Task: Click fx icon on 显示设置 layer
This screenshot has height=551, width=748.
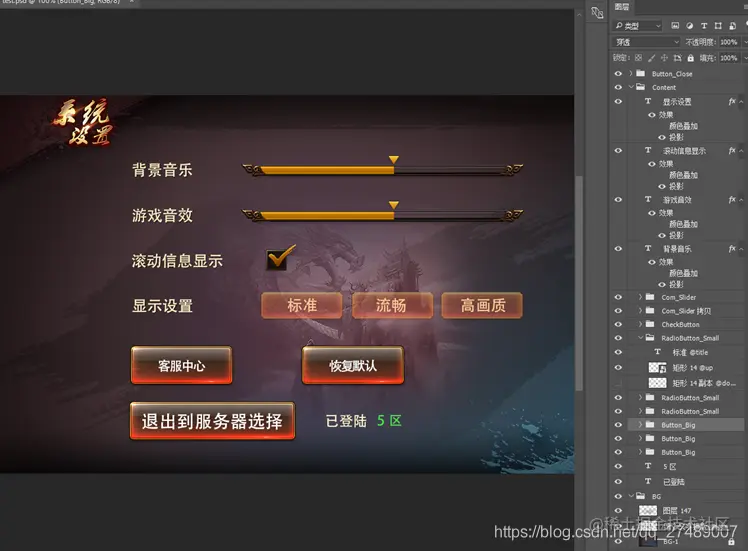Action: [732, 101]
